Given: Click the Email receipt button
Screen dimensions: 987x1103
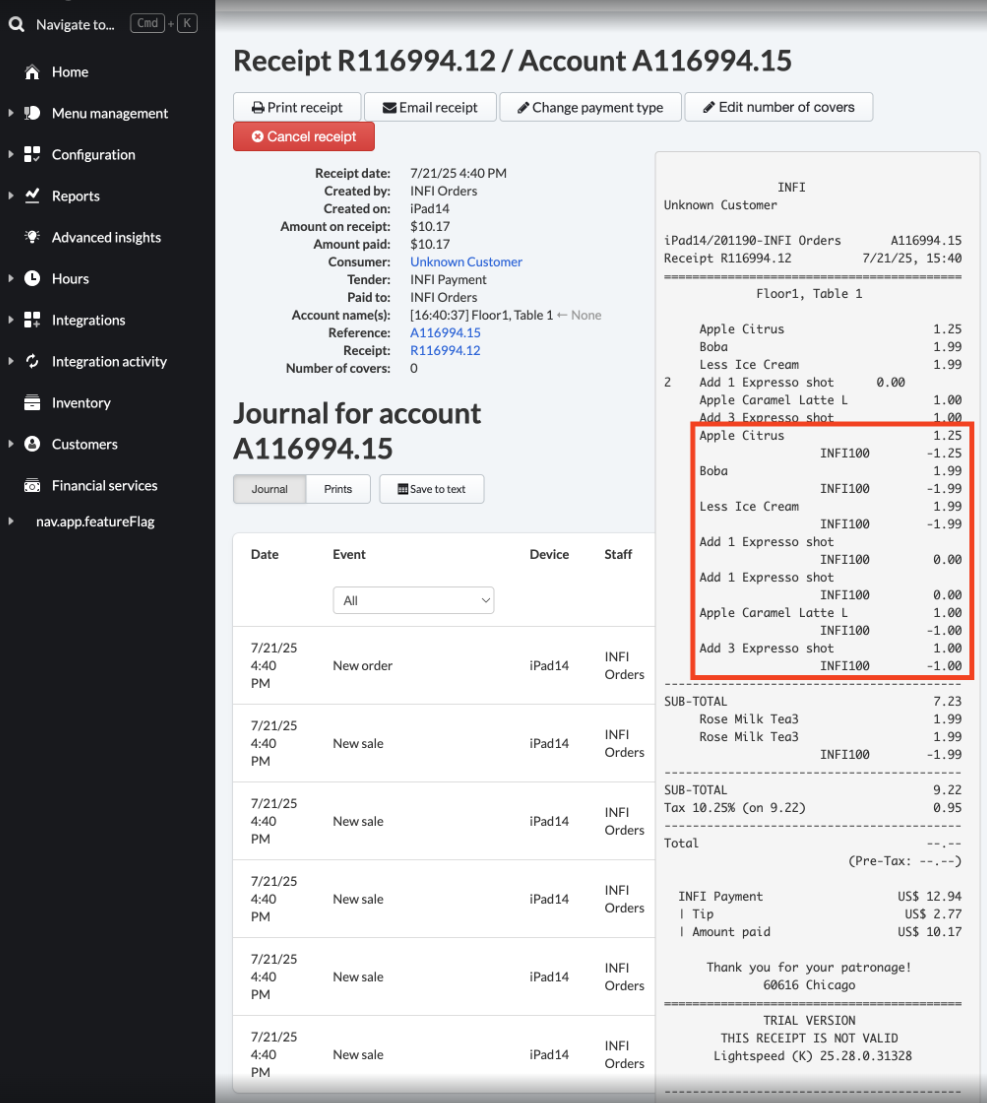Looking at the screenshot, I should point(430,107).
